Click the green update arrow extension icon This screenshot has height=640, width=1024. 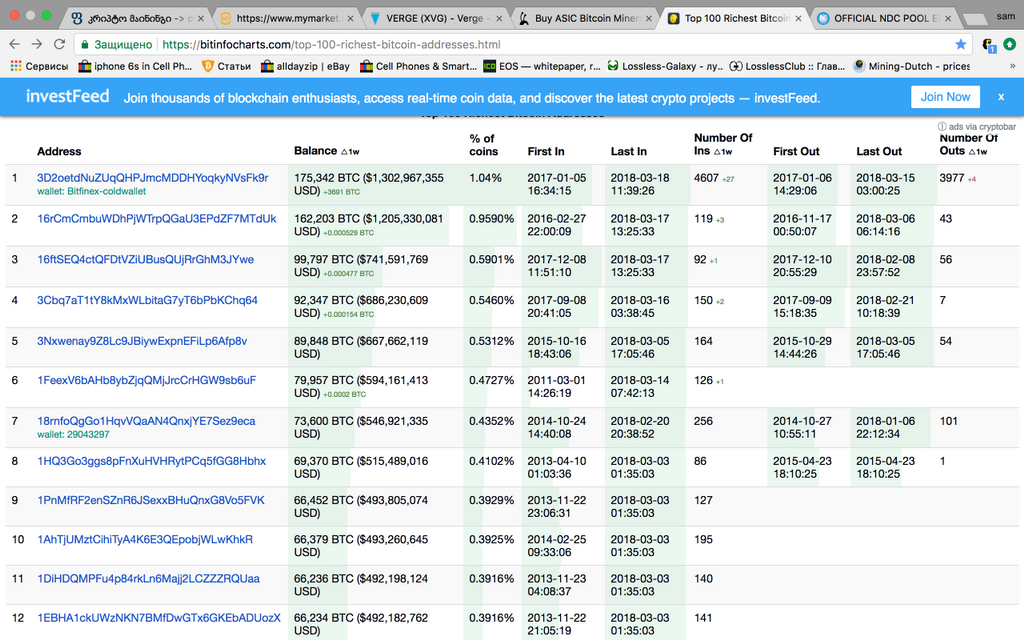1009,44
